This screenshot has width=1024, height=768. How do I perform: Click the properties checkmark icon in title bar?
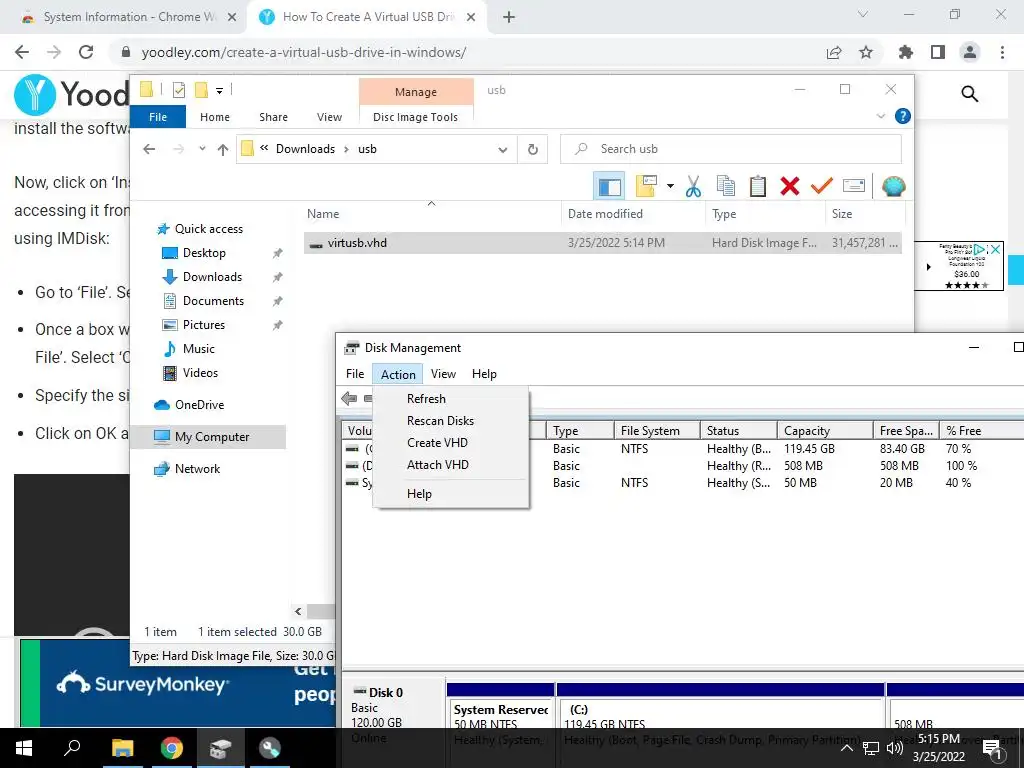[178, 90]
